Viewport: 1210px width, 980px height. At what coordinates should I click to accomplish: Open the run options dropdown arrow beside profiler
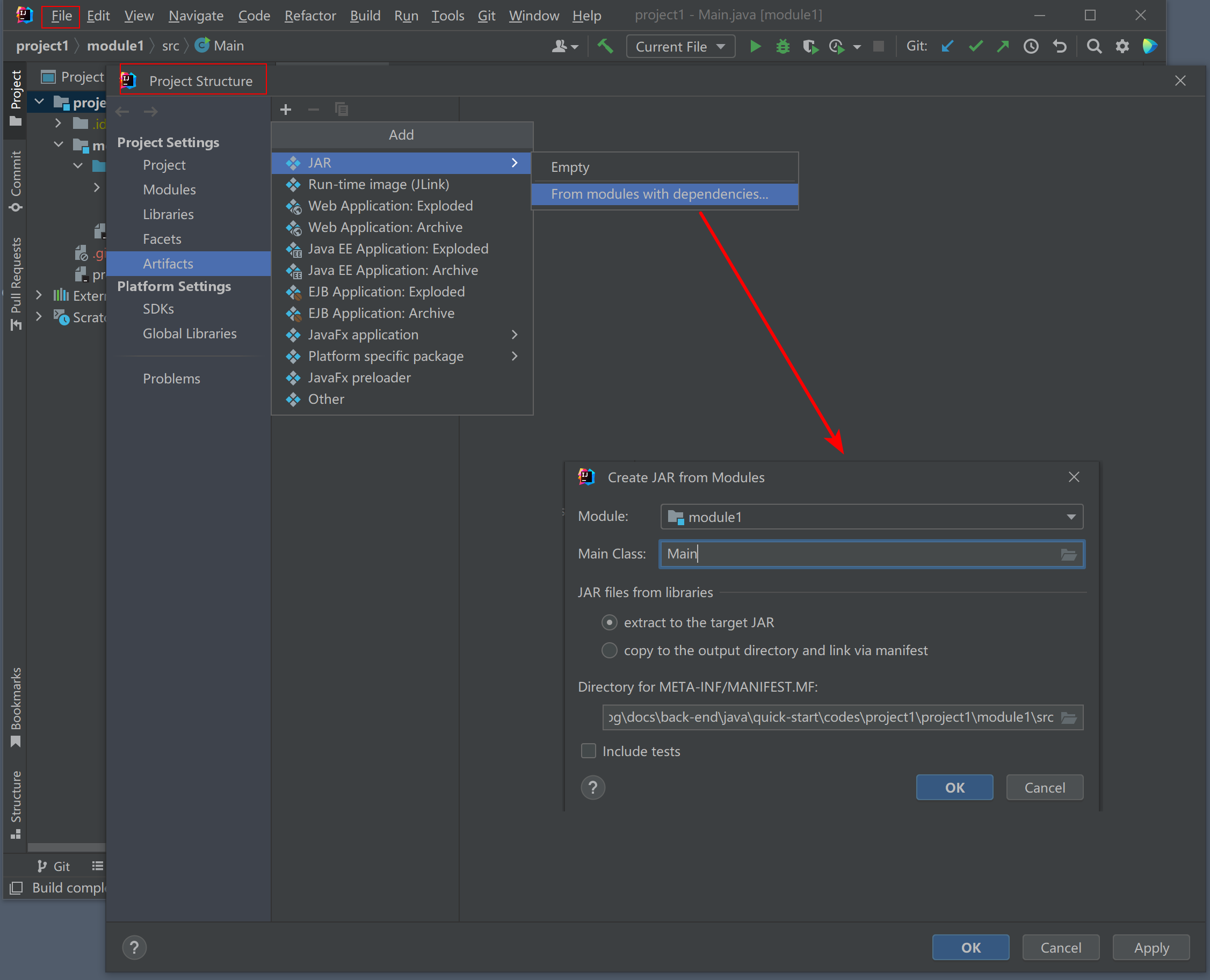[x=857, y=47]
